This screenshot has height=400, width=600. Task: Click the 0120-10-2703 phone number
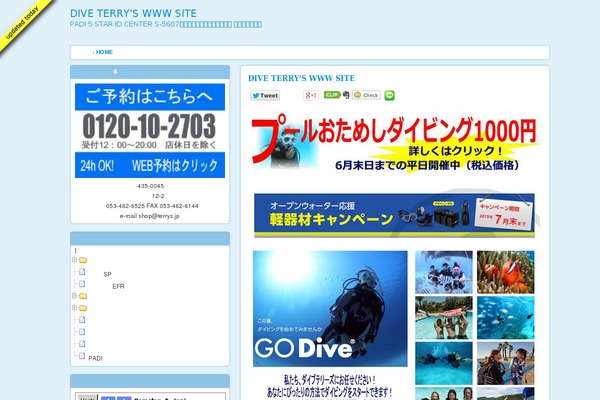point(149,126)
